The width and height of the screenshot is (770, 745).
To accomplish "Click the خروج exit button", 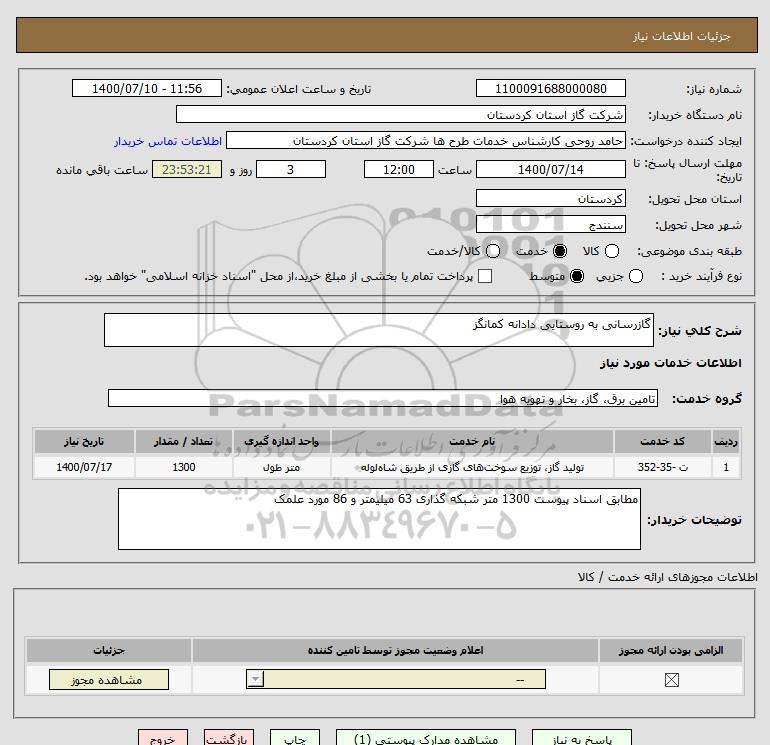I will coord(163,738).
